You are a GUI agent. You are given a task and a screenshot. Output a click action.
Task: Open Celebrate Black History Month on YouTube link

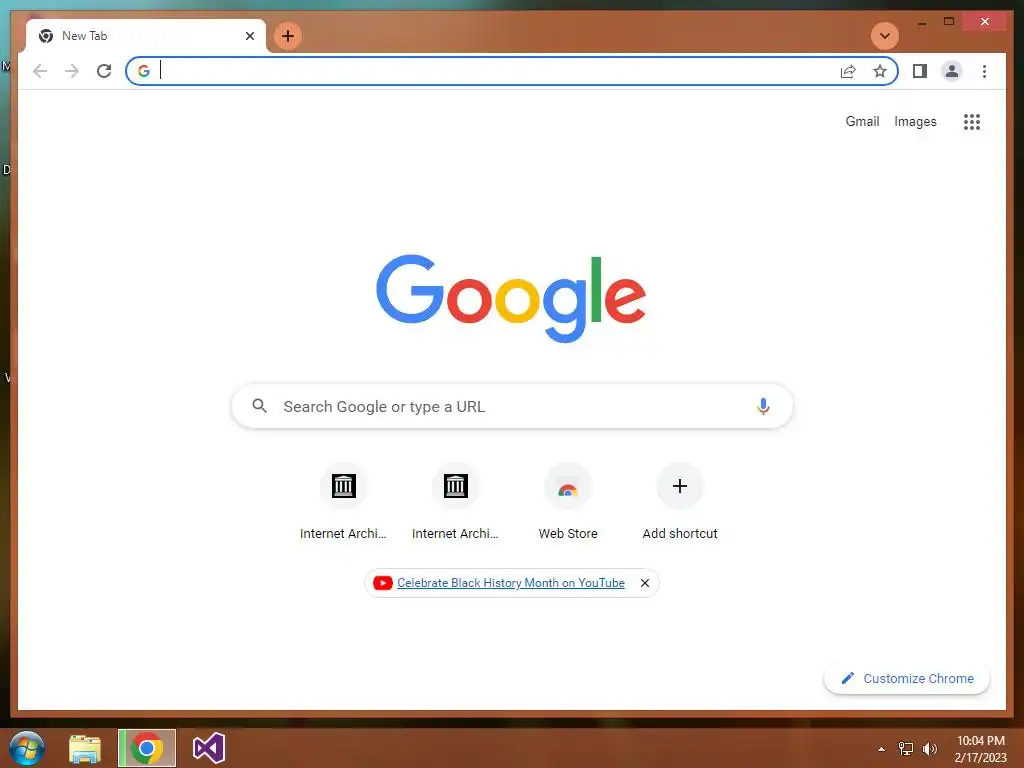point(511,583)
